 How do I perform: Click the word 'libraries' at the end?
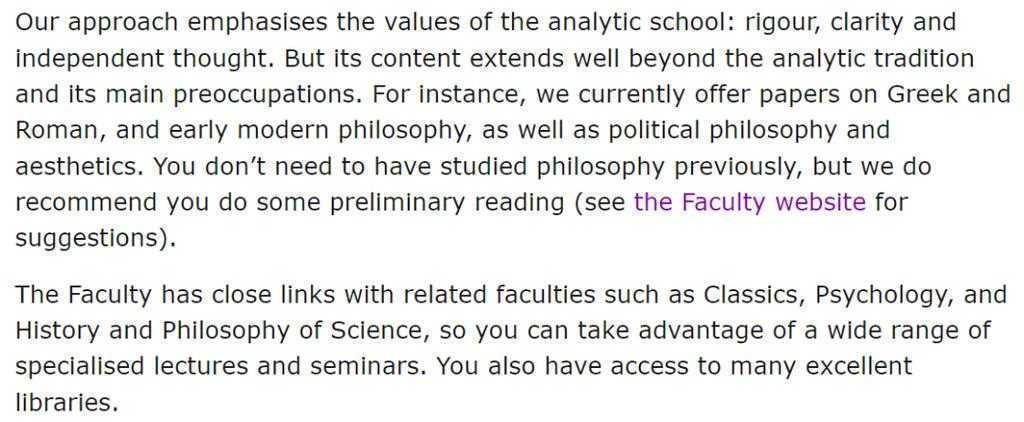click(x=64, y=403)
